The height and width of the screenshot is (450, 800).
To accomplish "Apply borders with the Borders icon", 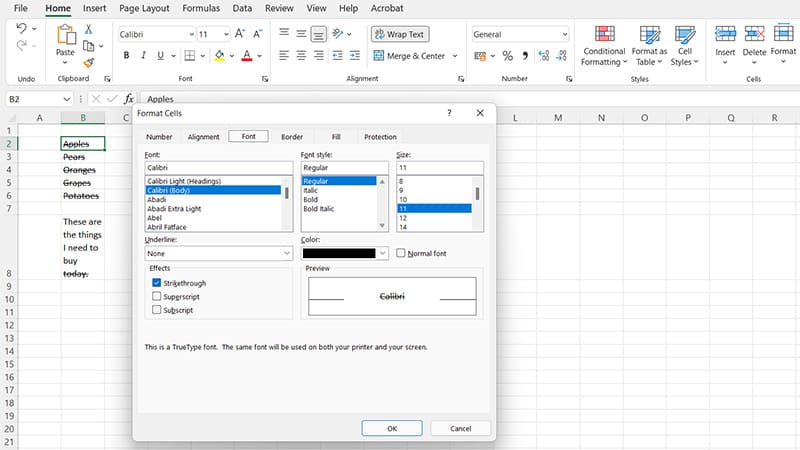I will [190, 55].
